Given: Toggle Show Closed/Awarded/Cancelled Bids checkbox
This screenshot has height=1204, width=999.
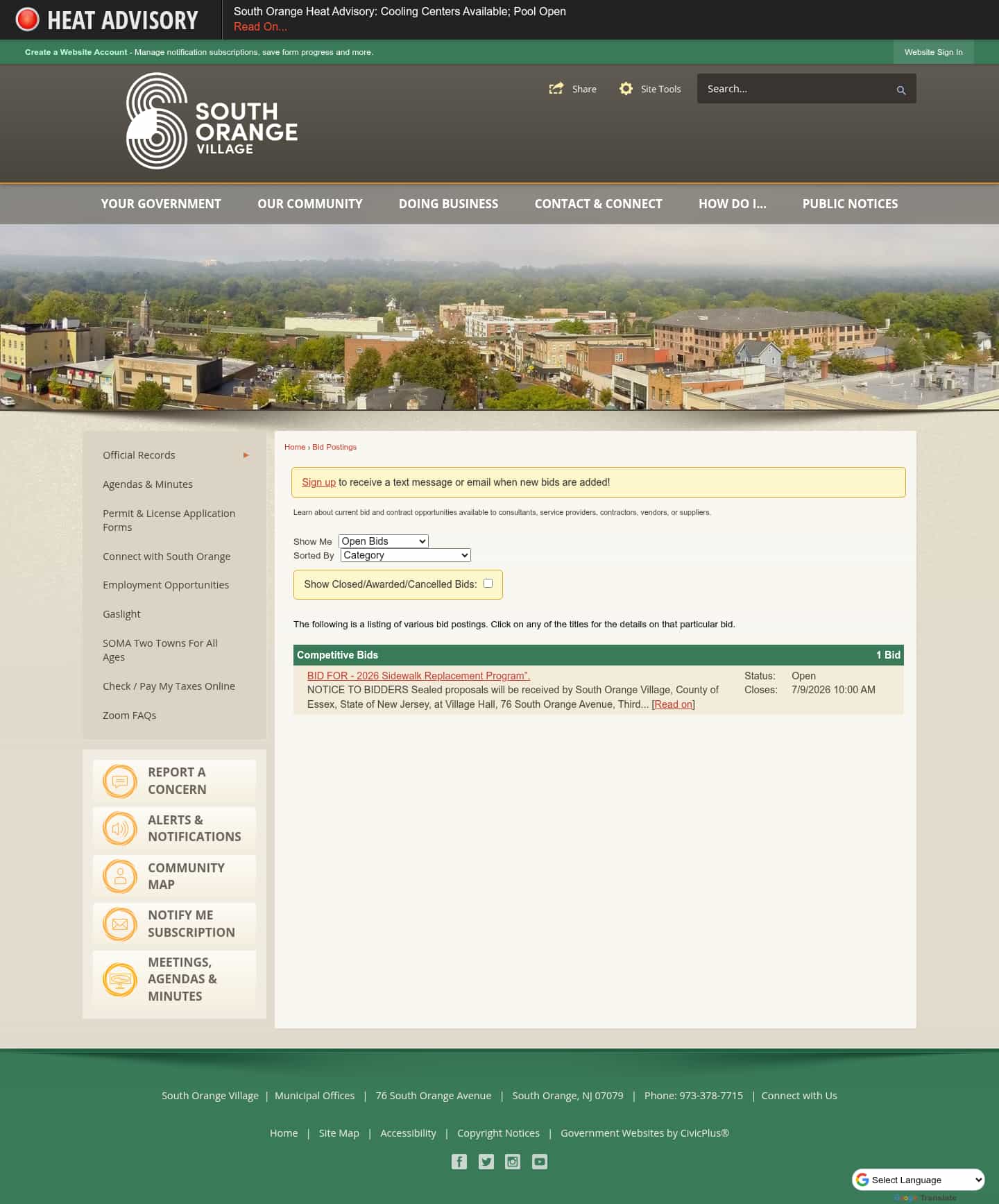Looking at the screenshot, I should (x=488, y=584).
